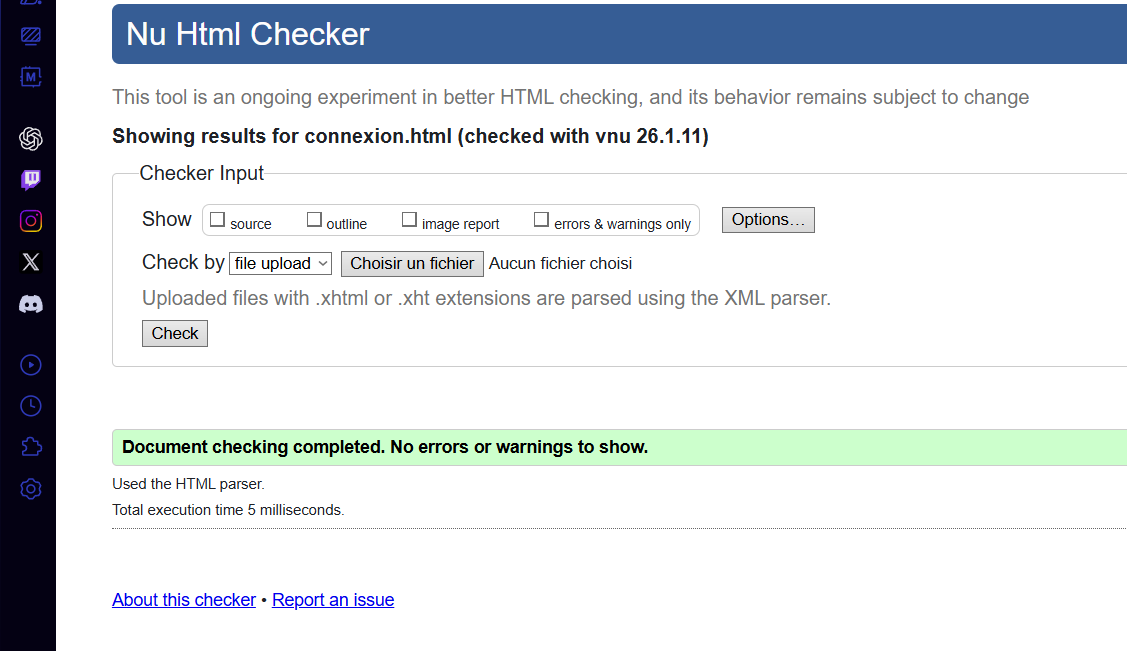Image resolution: width=1127 pixels, height=651 pixels.
Task: Toggle errors & warnings only checkbox
Action: pos(541,220)
